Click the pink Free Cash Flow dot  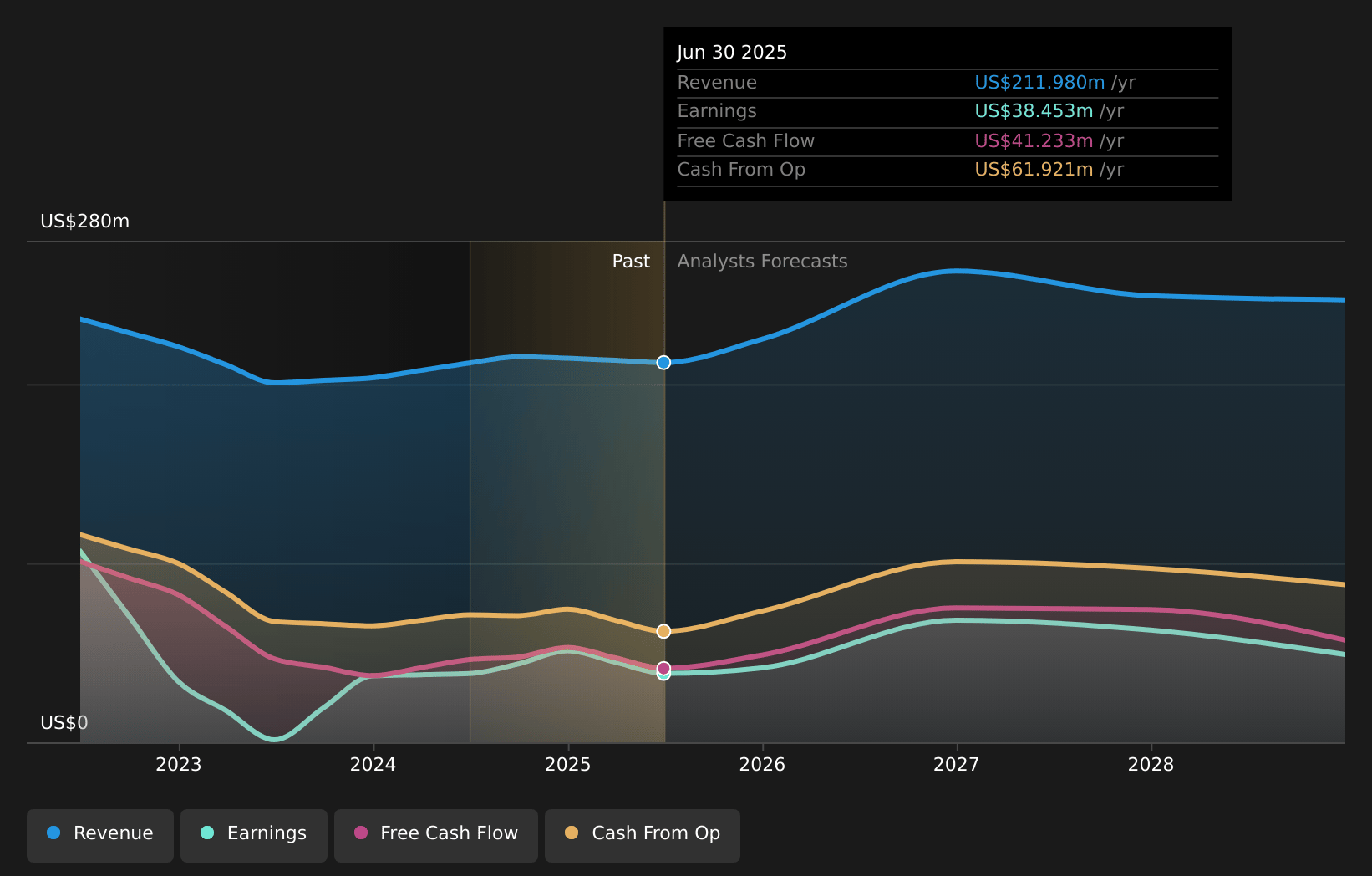pos(361,833)
